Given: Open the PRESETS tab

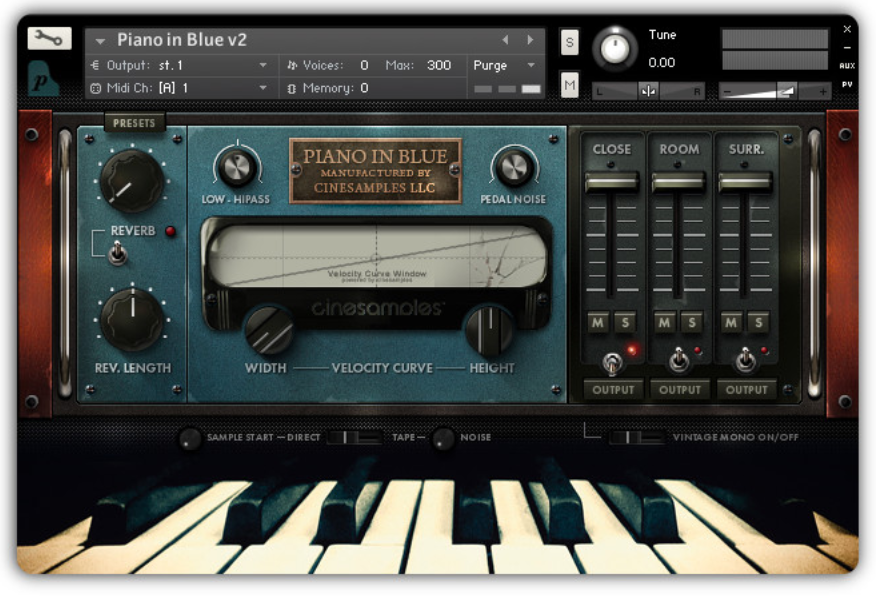Looking at the screenshot, I should coord(134,123).
